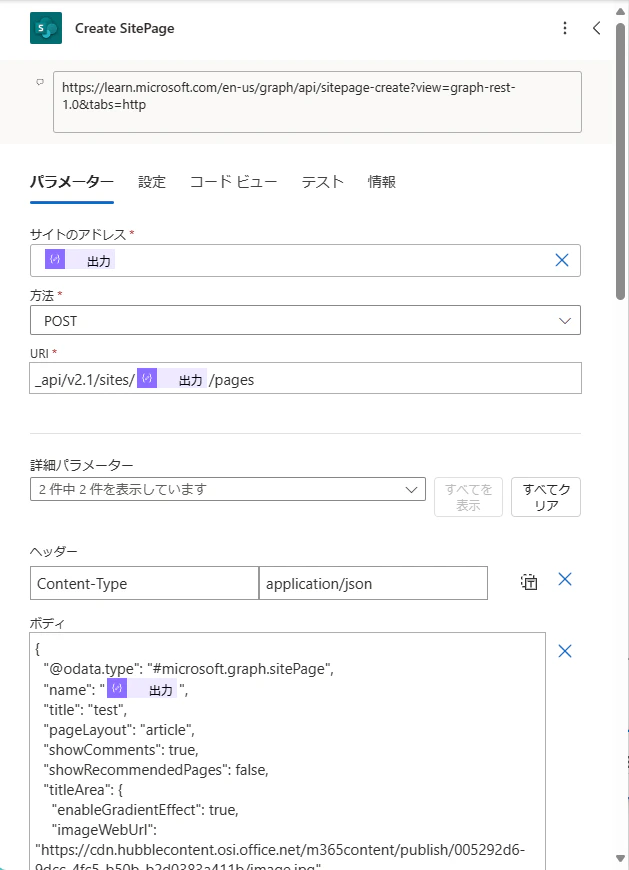Edit the application/json header value field
Screen dimensions: 629x870
click(x=373, y=583)
